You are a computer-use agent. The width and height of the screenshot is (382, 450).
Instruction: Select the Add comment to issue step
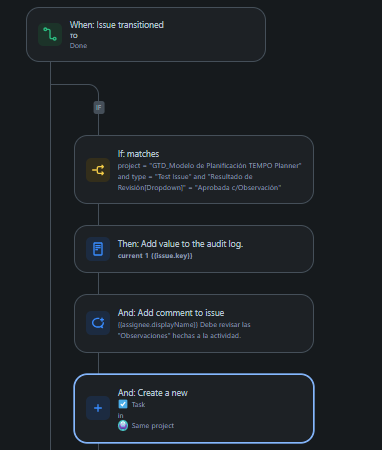[x=194, y=323]
